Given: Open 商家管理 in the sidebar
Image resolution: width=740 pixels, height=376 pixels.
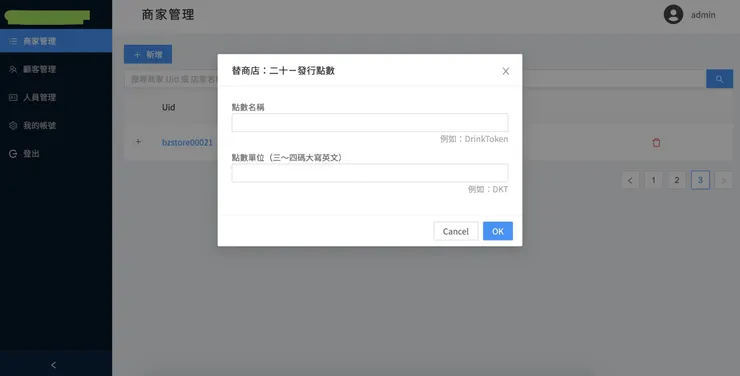Looking at the screenshot, I should 56,41.
